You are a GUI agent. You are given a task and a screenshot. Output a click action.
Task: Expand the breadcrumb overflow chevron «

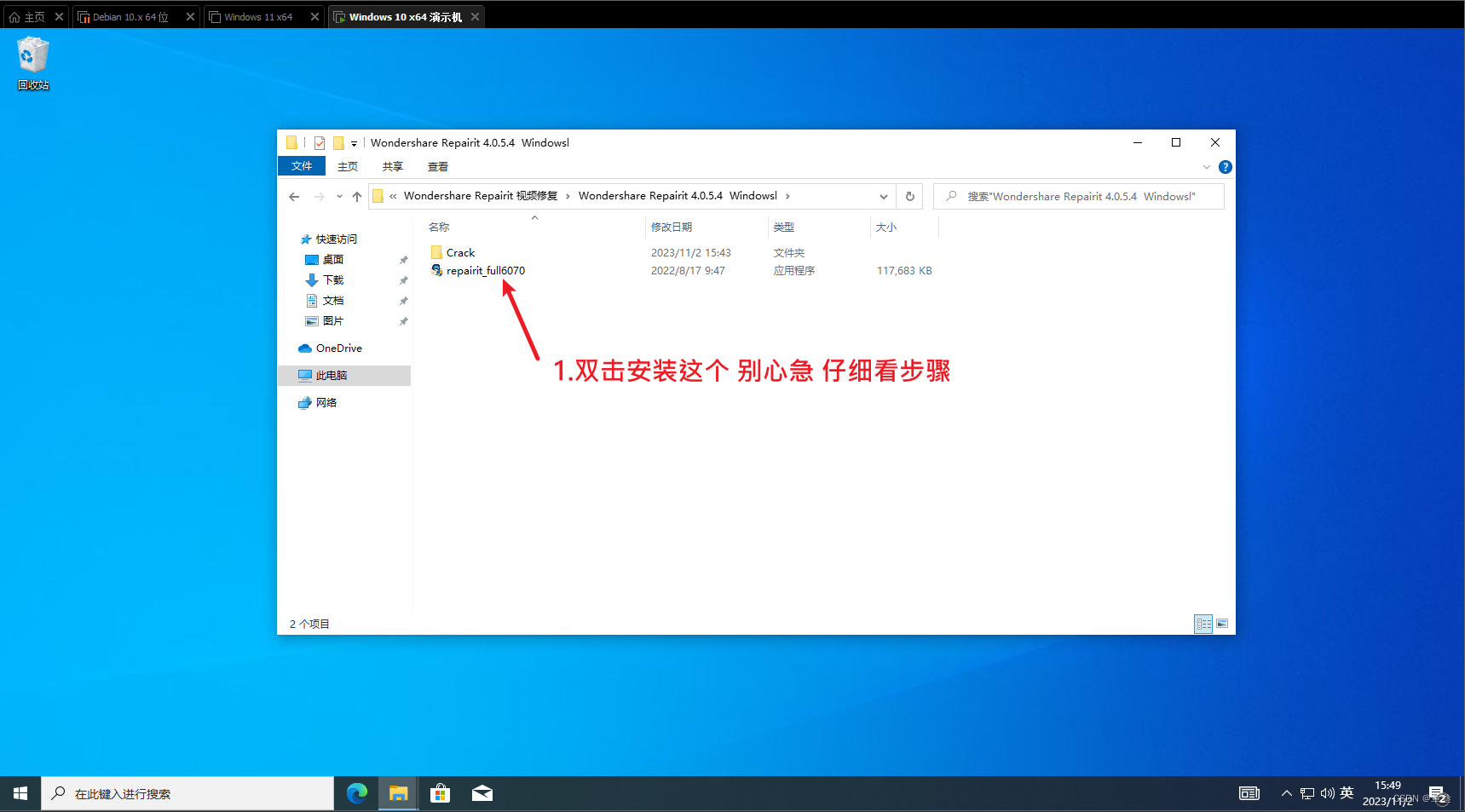pyautogui.click(x=393, y=196)
